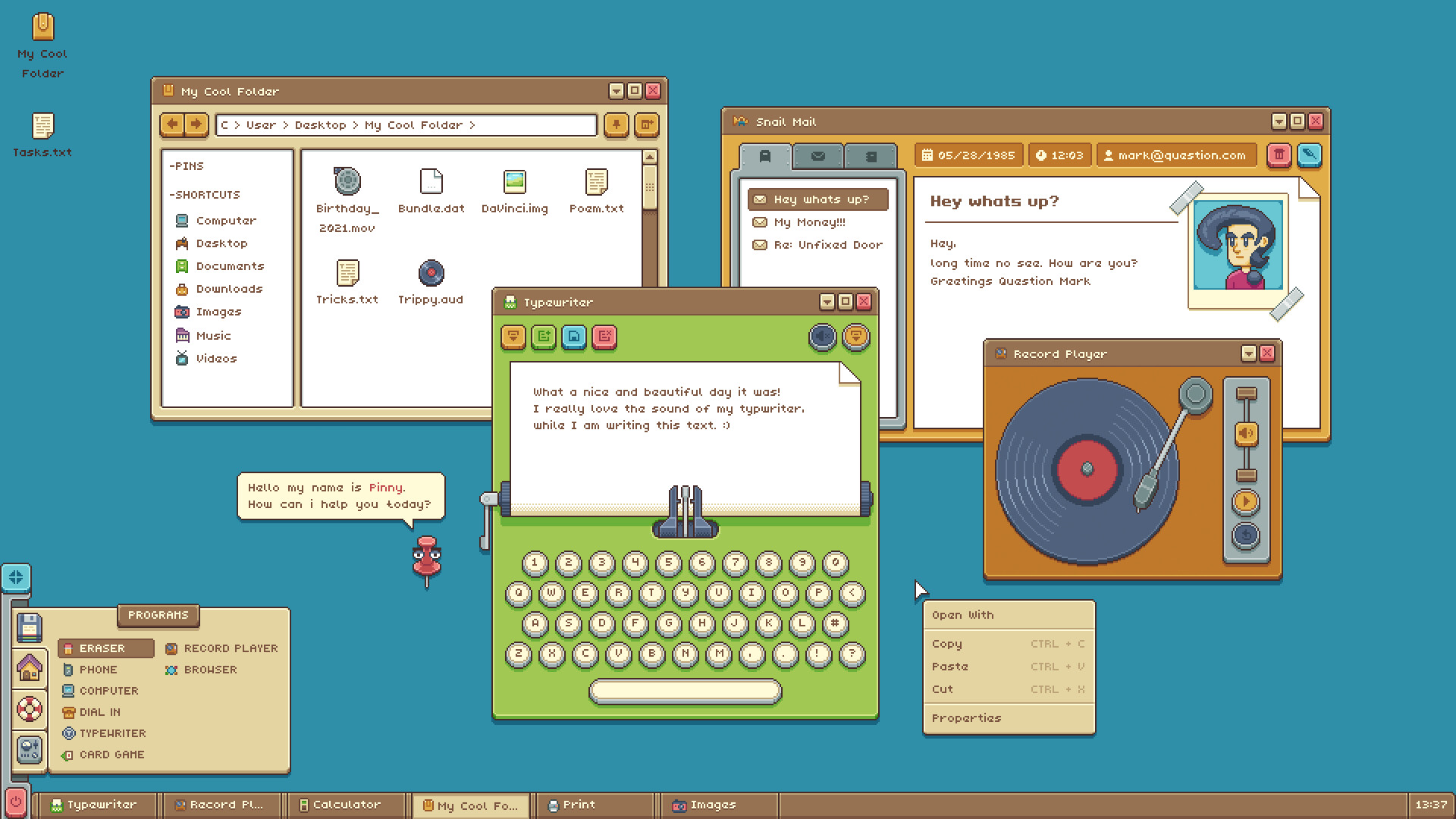The height and width of the screenshot is (819, 1456).
Task: Click the blue compose mail pen icon
Action: tap(1309, 155)
